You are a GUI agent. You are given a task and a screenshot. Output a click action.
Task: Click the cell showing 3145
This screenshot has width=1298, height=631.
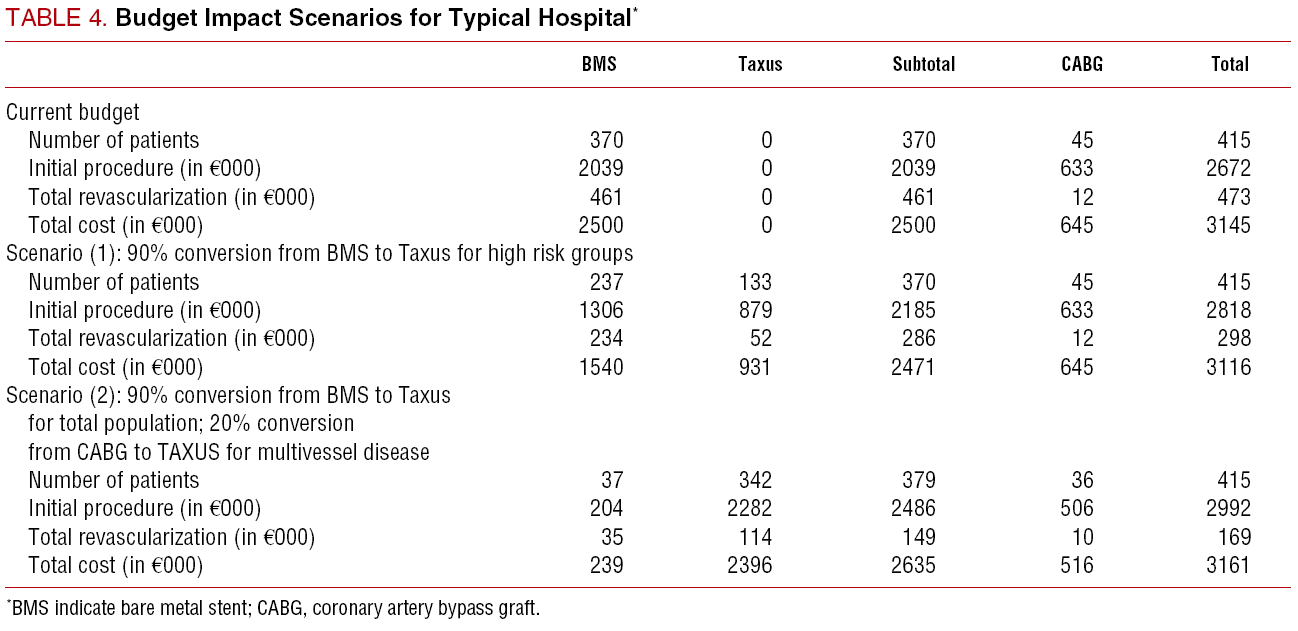[x=1229, y=225]
